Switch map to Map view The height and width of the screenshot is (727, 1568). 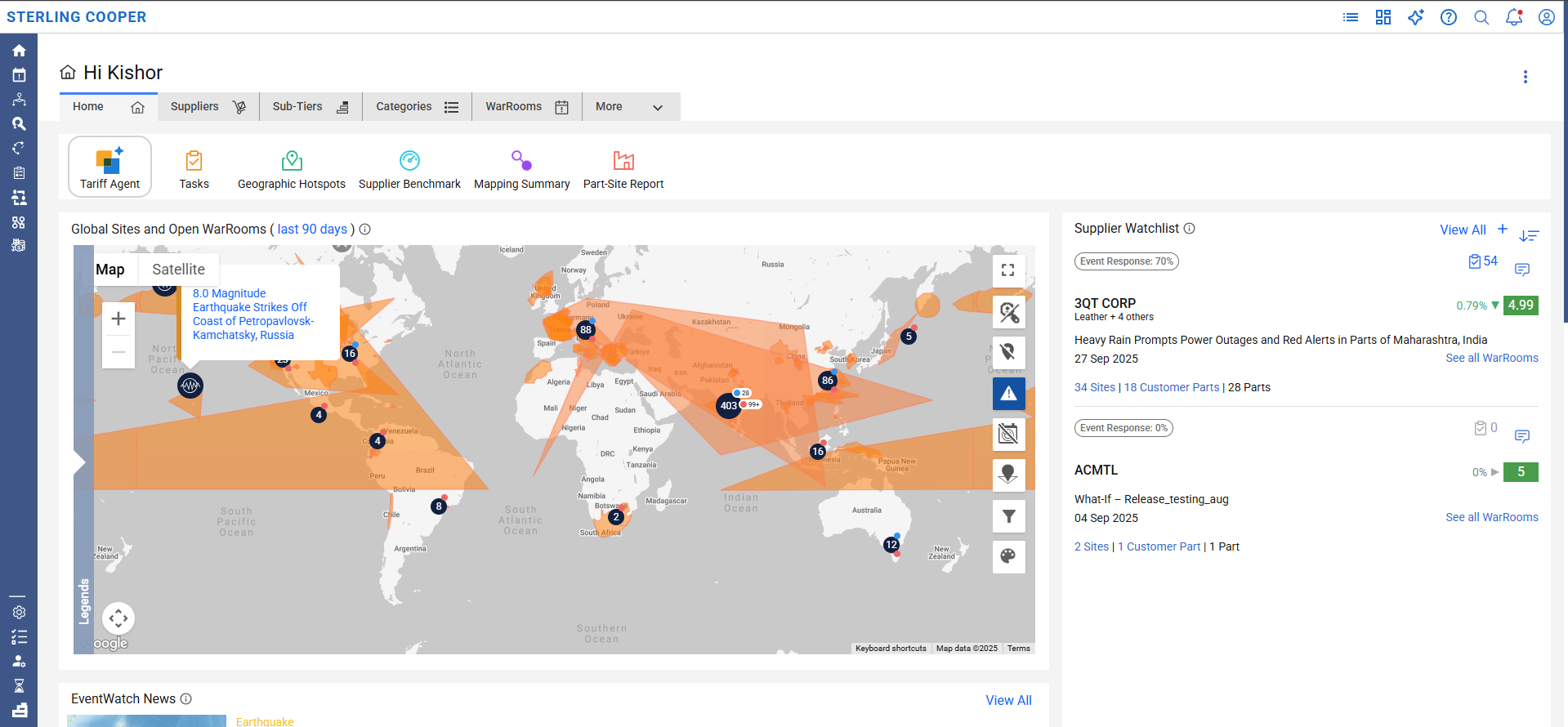(110, 270)
